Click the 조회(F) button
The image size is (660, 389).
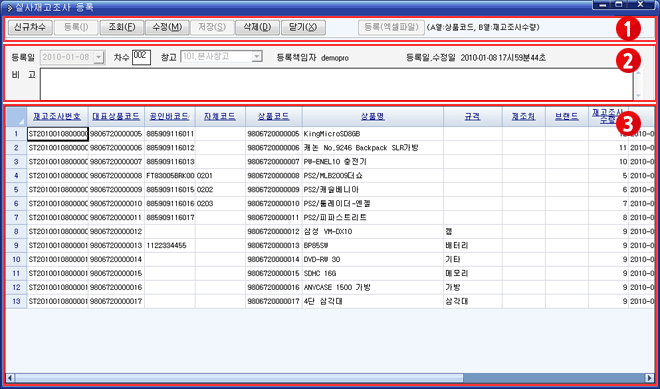122,27
